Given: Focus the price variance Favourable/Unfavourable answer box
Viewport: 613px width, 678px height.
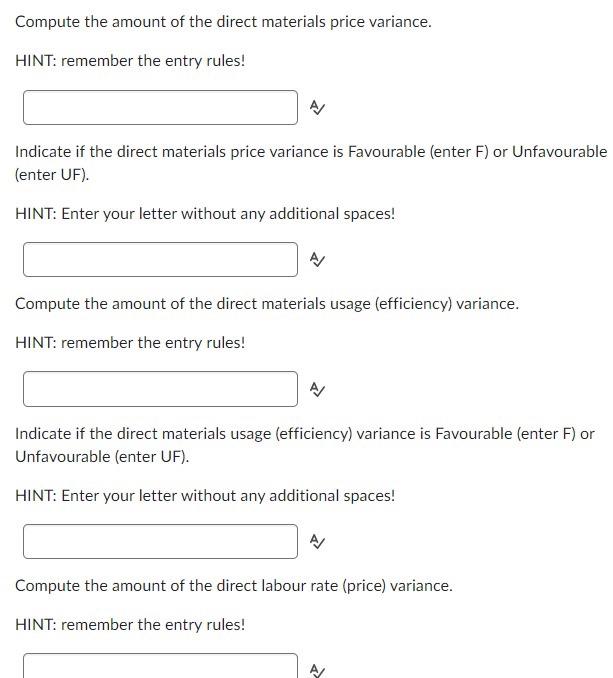Looking at the screenshot, I should click(160, 259).
